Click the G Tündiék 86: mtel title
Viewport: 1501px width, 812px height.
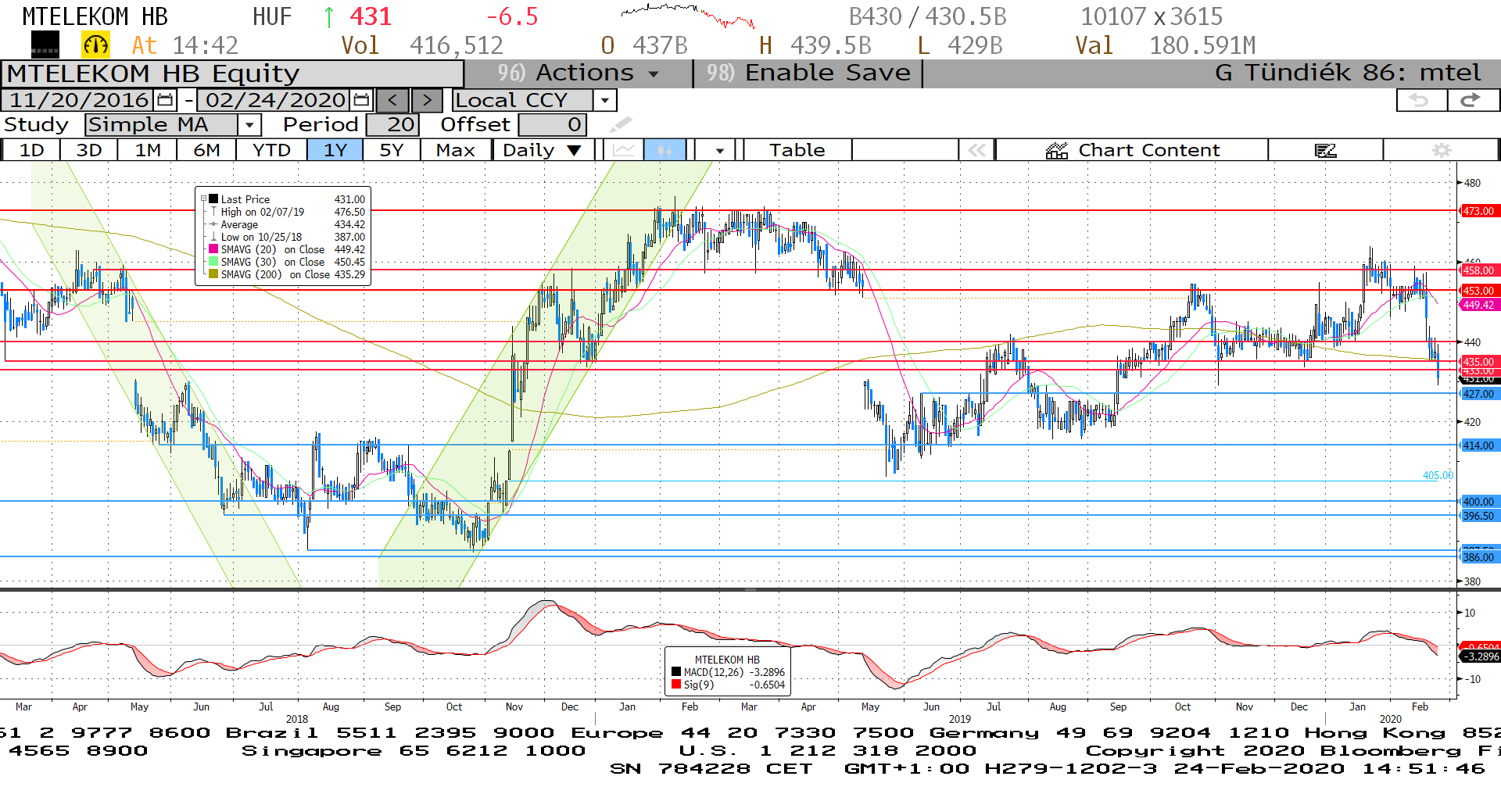(1348, 73)
